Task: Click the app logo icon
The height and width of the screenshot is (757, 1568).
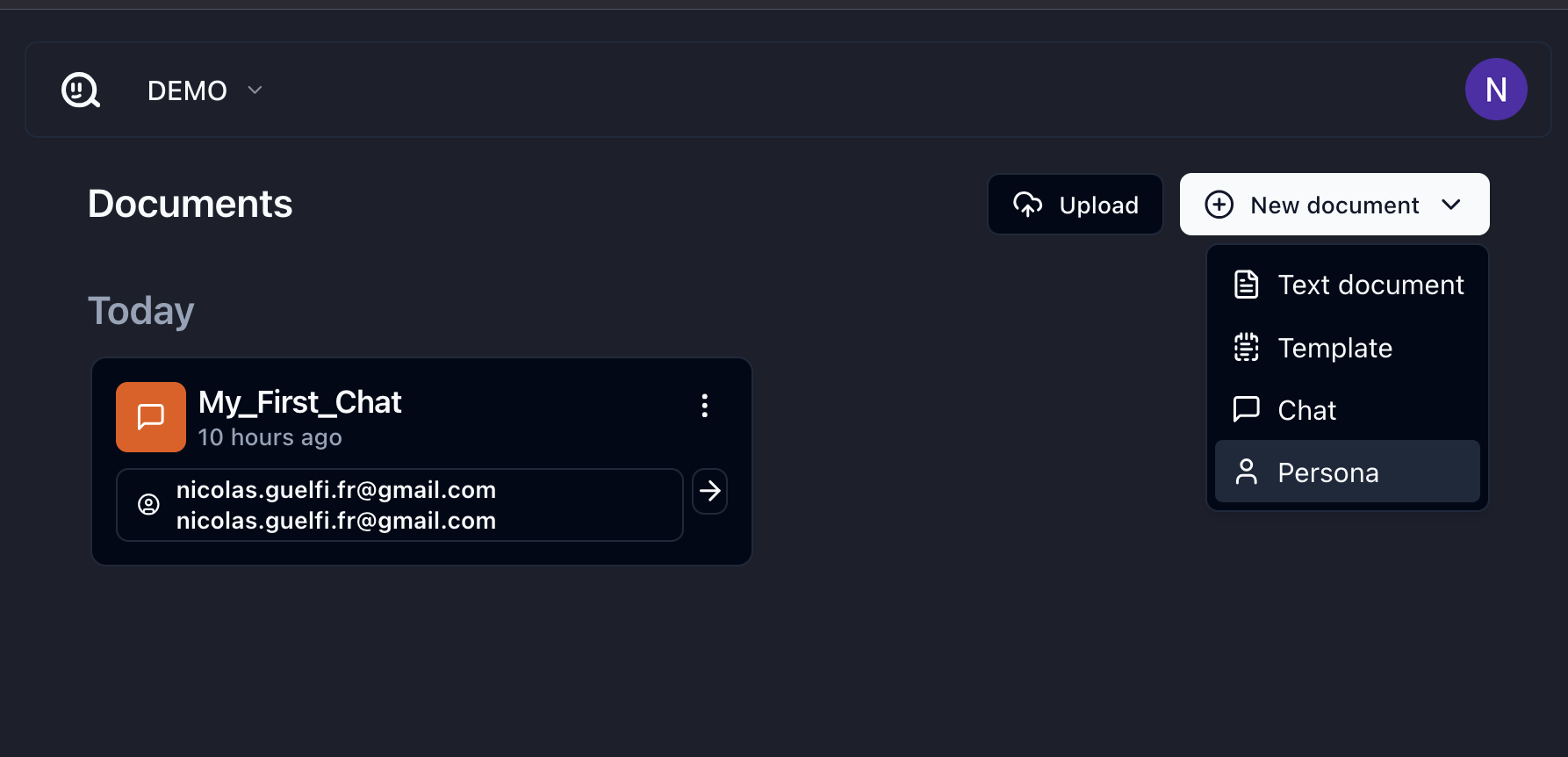Action: coord(81,90)
